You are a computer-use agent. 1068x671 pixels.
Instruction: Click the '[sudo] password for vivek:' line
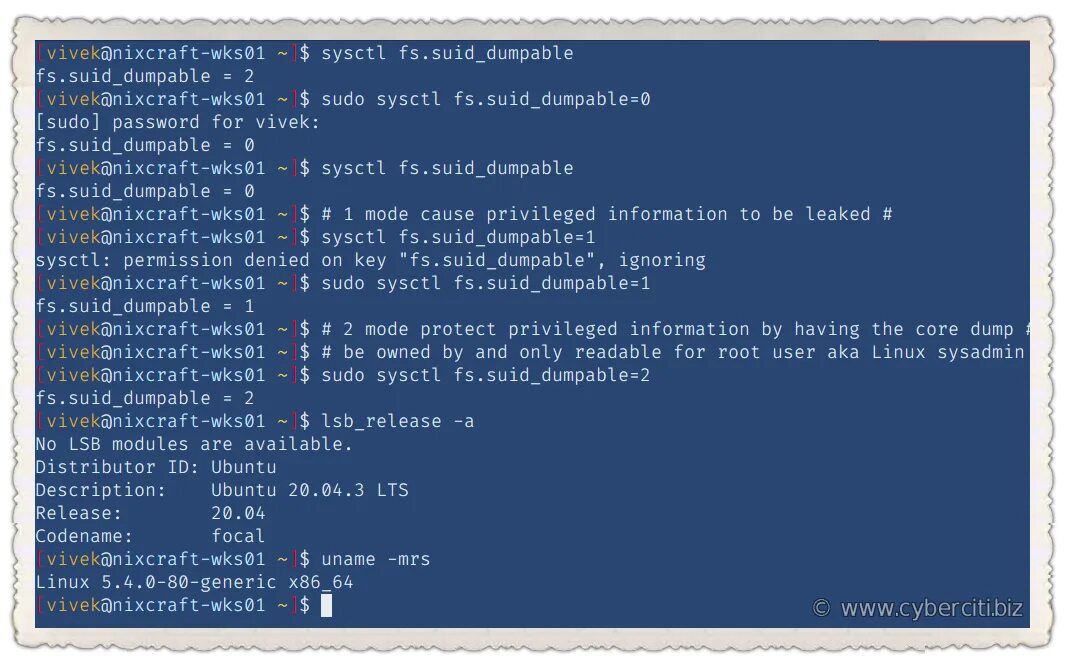178,122
